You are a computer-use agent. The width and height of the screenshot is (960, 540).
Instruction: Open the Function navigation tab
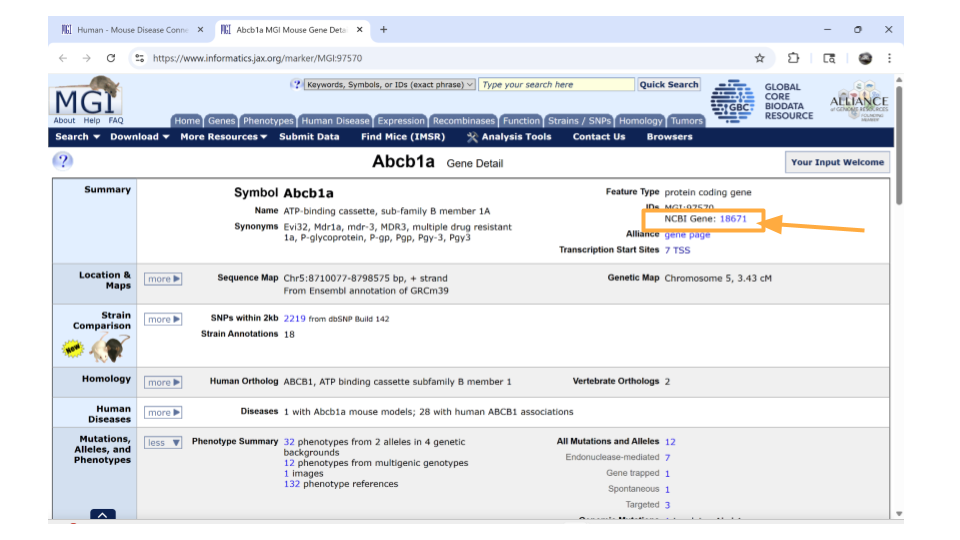pos(521,121)
